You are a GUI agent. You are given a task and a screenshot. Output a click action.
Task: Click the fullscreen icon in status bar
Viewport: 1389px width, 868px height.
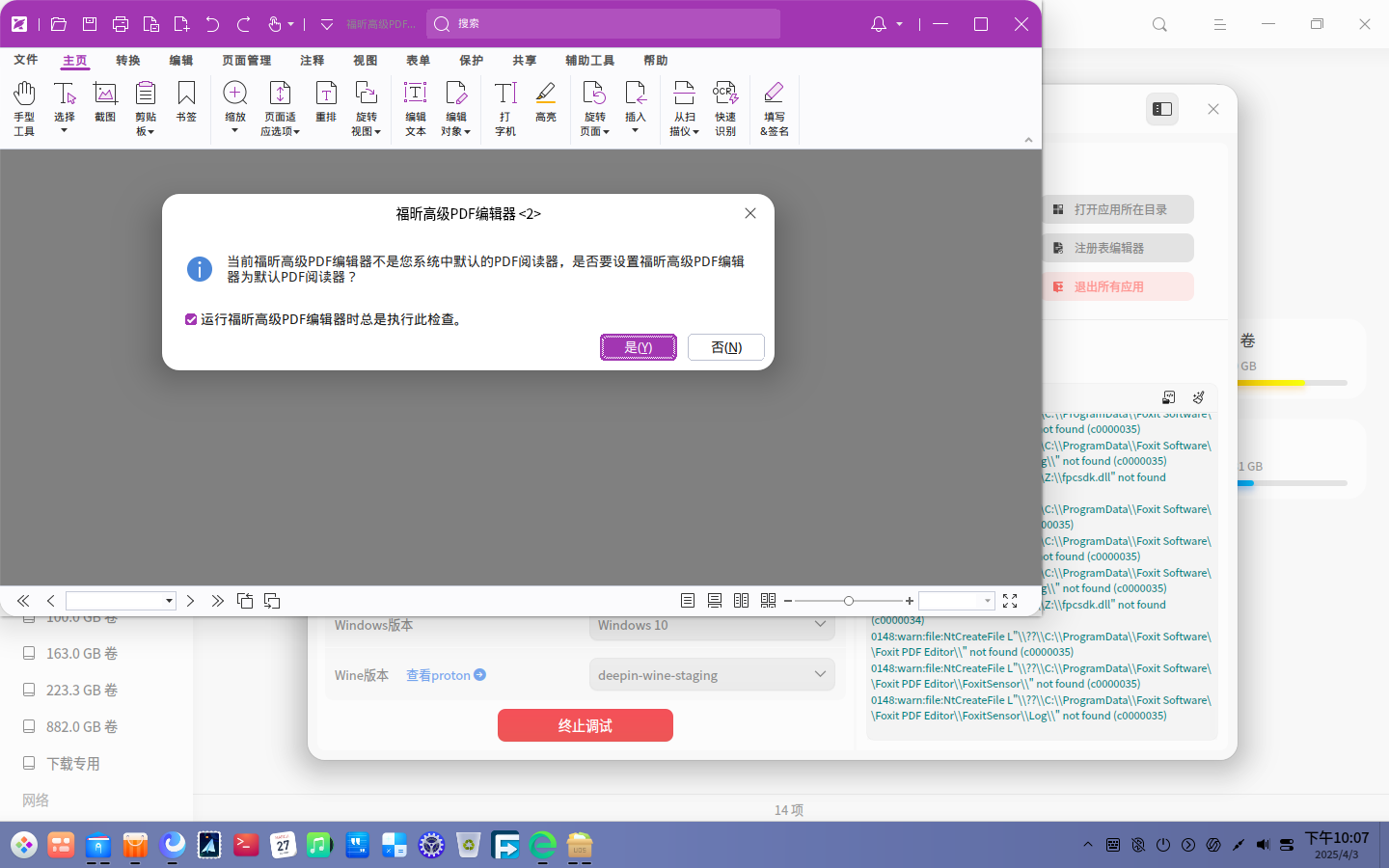pos(1010,601)
